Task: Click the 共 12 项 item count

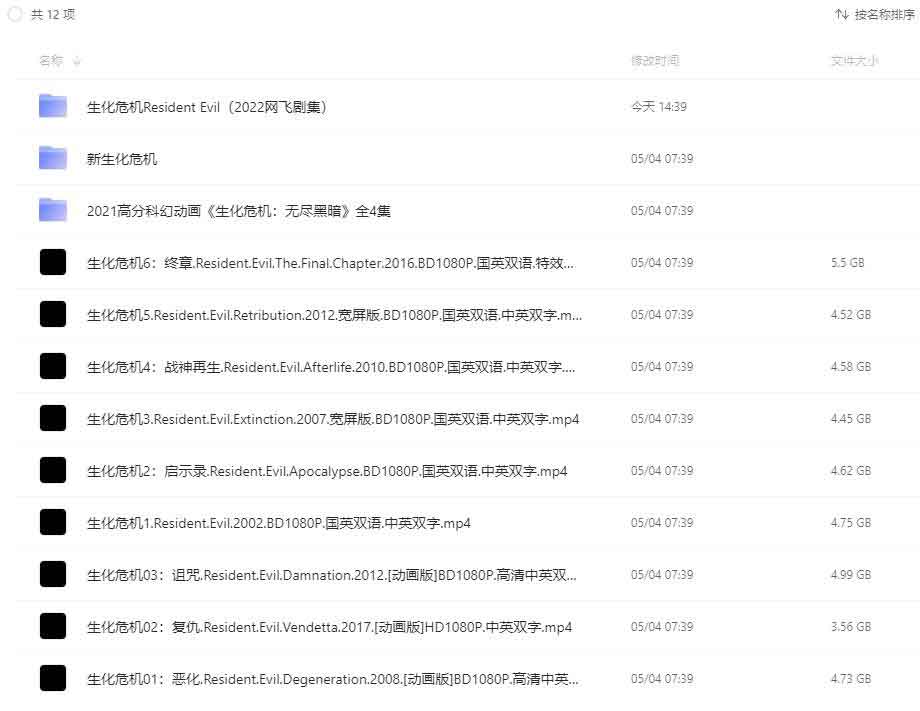Action: click(x=53, y=15)
